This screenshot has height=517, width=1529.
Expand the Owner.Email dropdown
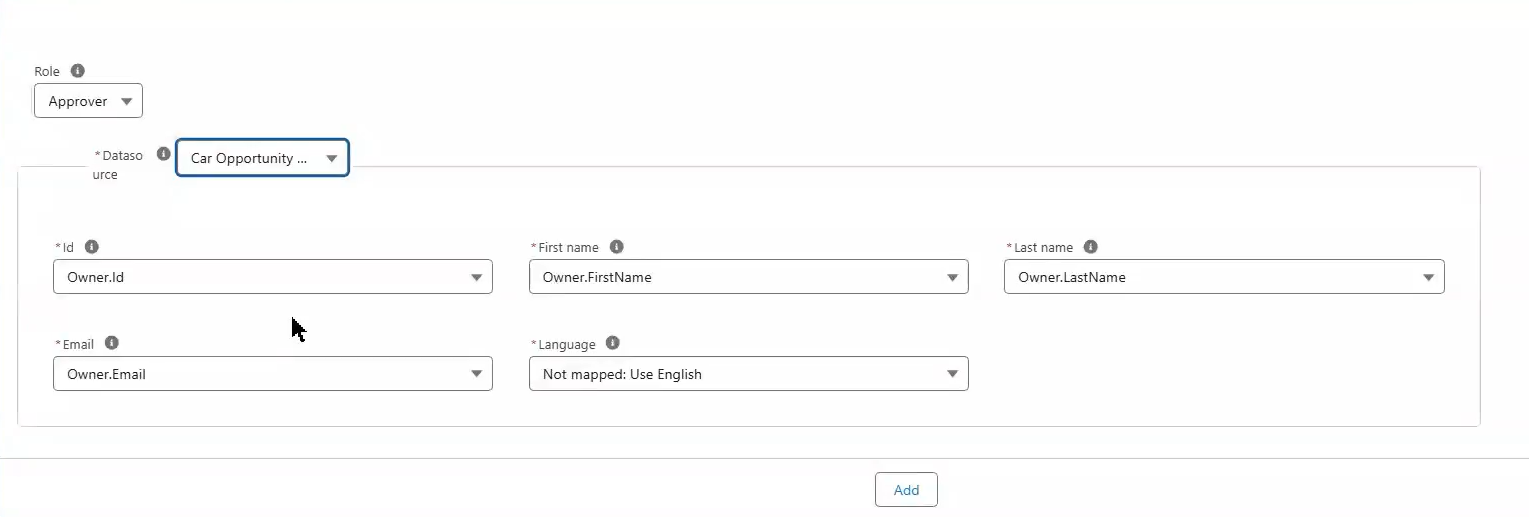(273, 374)
